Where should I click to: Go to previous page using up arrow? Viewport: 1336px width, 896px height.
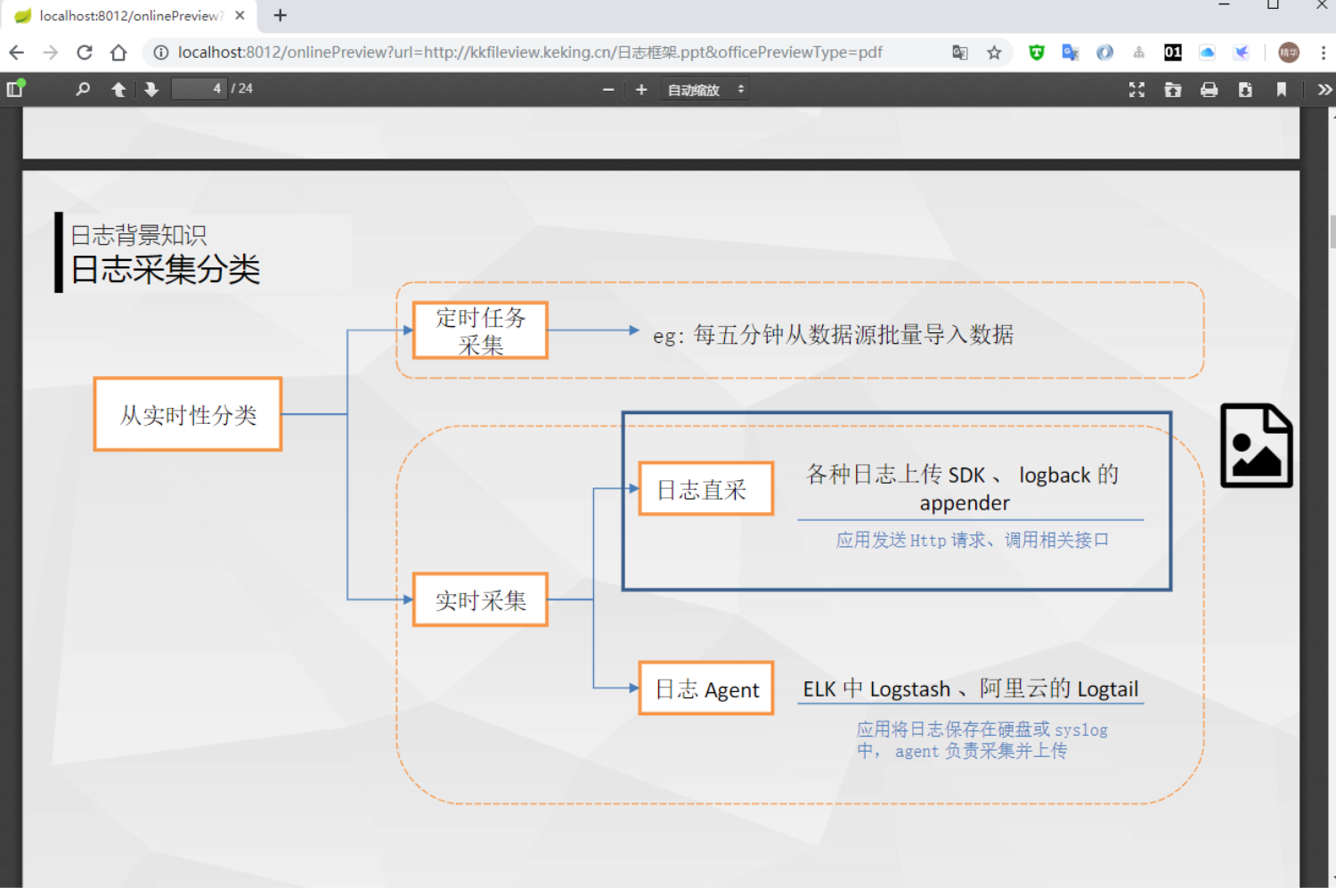coord(118,89)
